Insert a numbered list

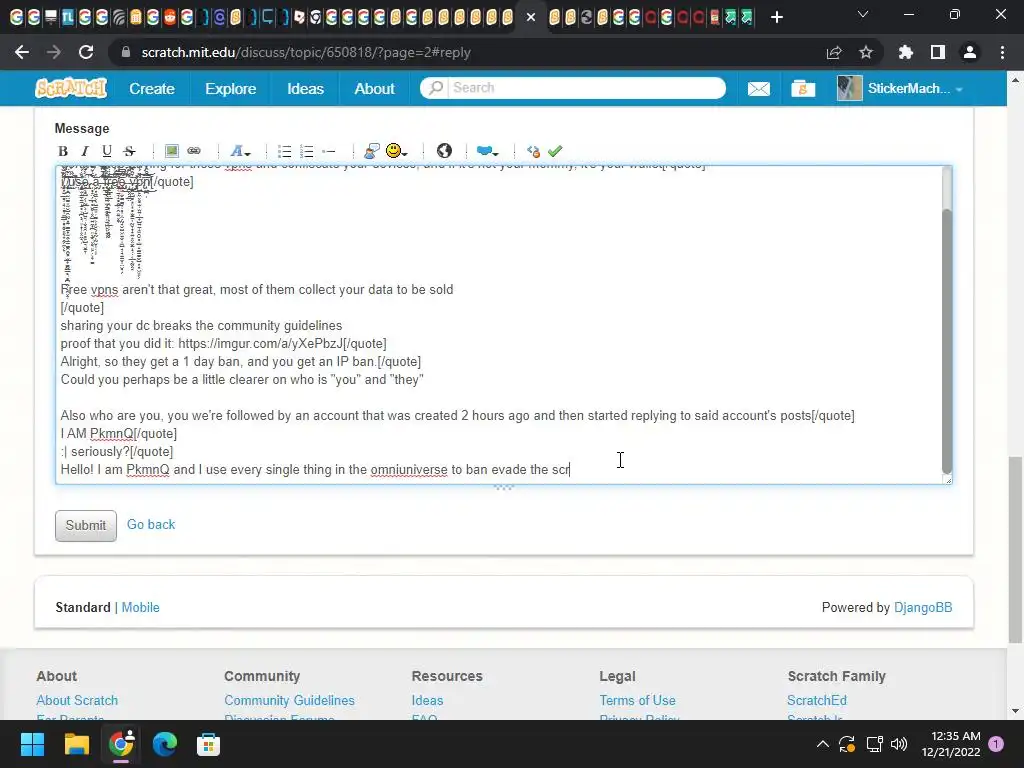(x=307, y=152)
